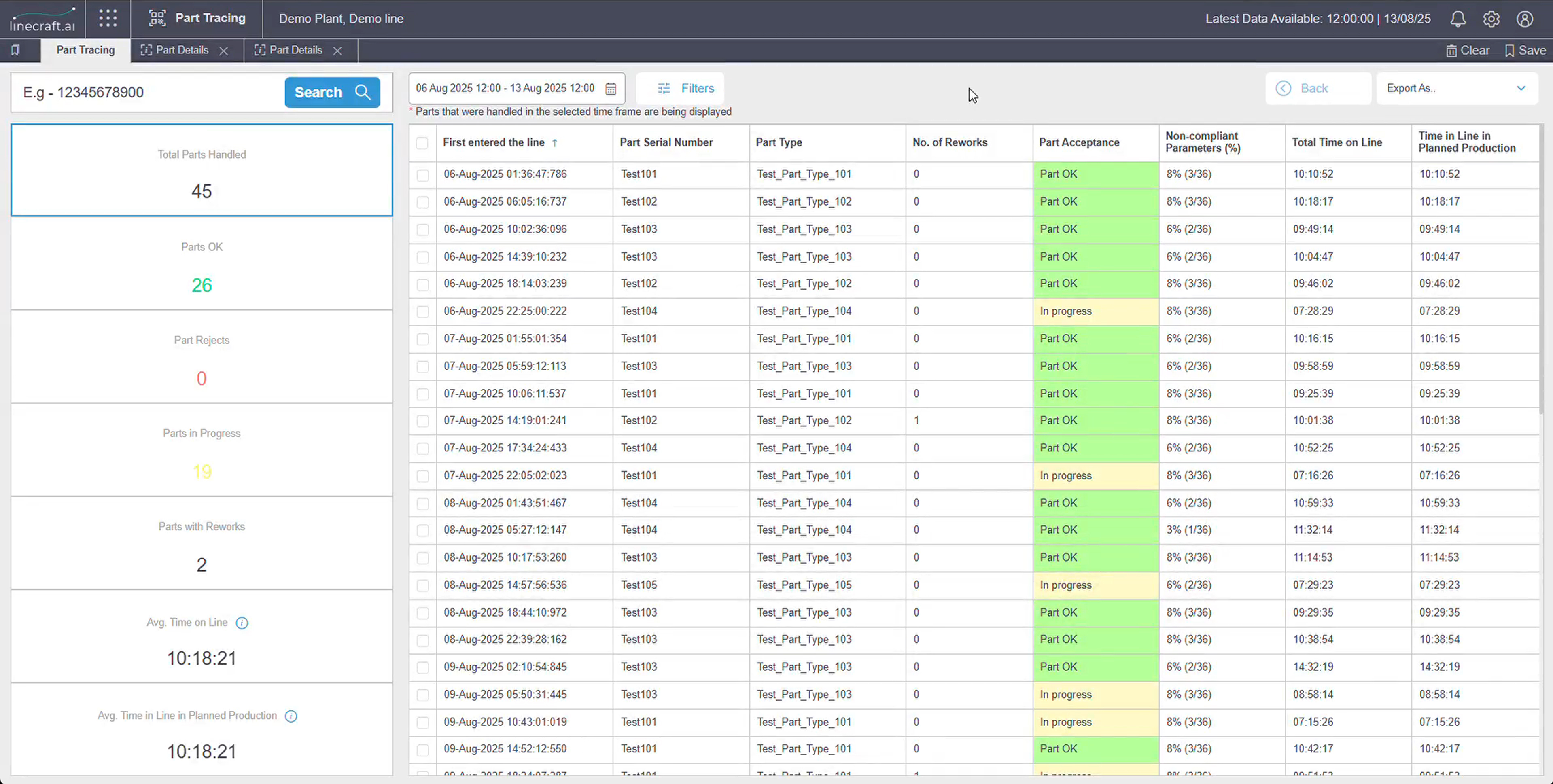Check the row 06-Aug-2025 01:36:47:786
This screenshot has width=1553, height=784.
422,175
